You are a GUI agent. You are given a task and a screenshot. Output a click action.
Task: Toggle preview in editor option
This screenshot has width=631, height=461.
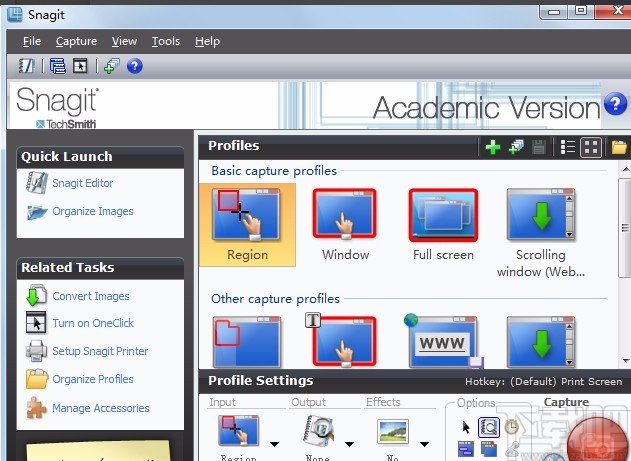click(x=489, y=427)
